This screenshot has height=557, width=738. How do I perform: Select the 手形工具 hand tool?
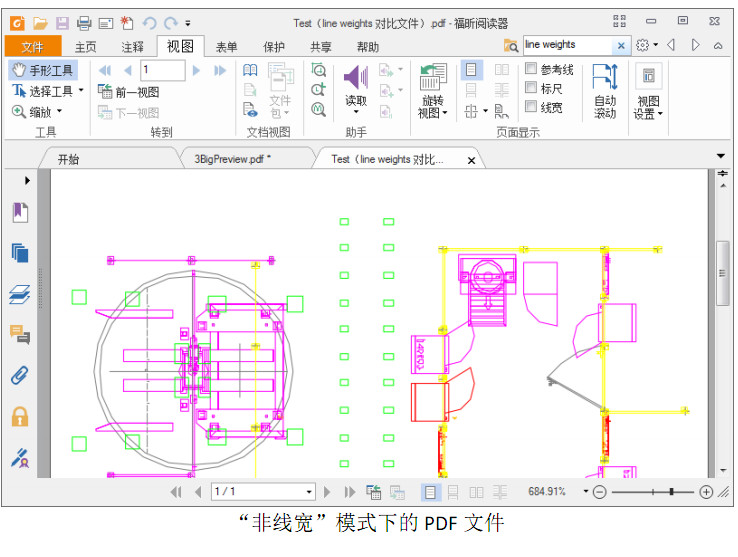[43, 70]
